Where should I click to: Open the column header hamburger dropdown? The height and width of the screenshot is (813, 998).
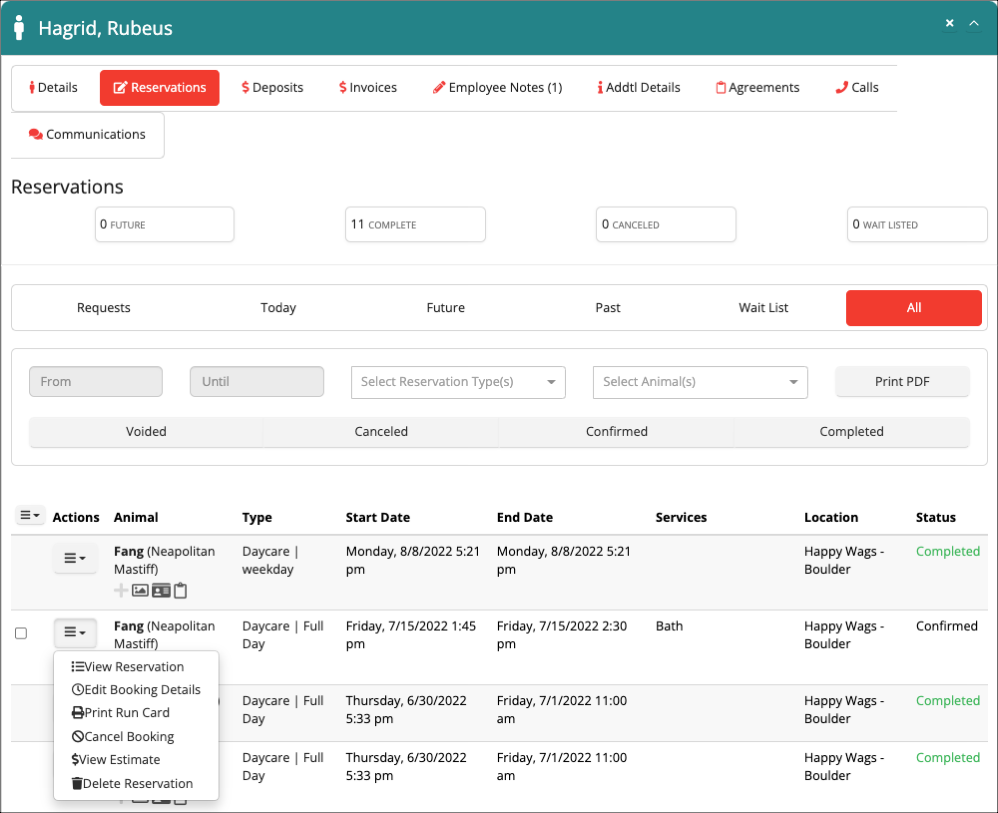(x=29, y=514)
